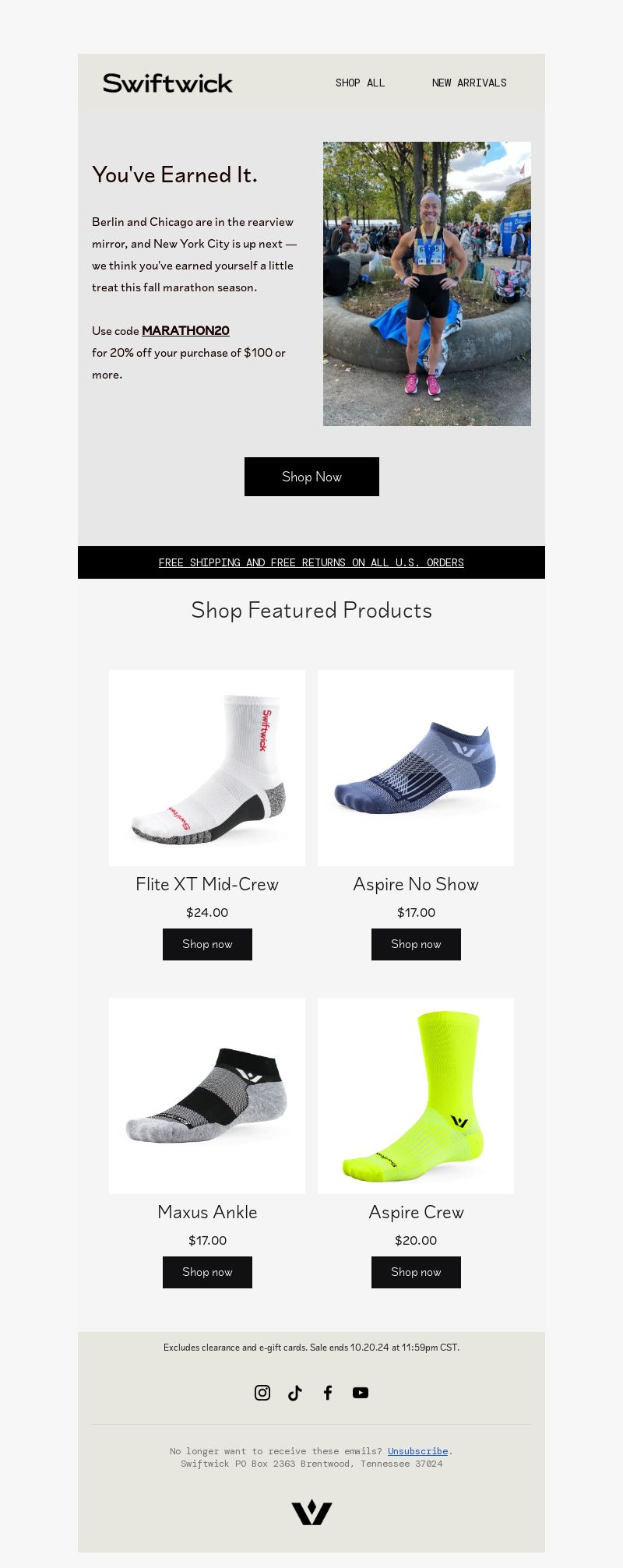Shop now for the Maxus Ankle
Image resolution: width=623 pixels, height=1568 pixels.
(207, 1272)
